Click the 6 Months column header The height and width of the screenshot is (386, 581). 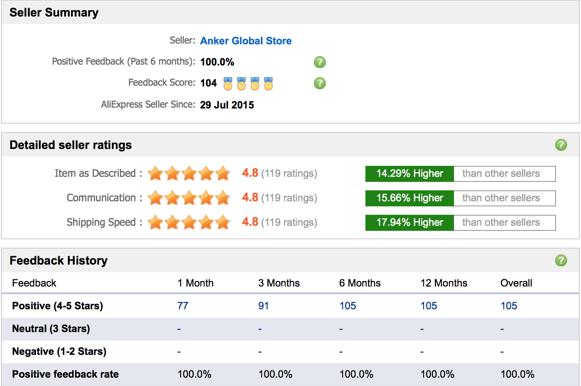(360, 283)
